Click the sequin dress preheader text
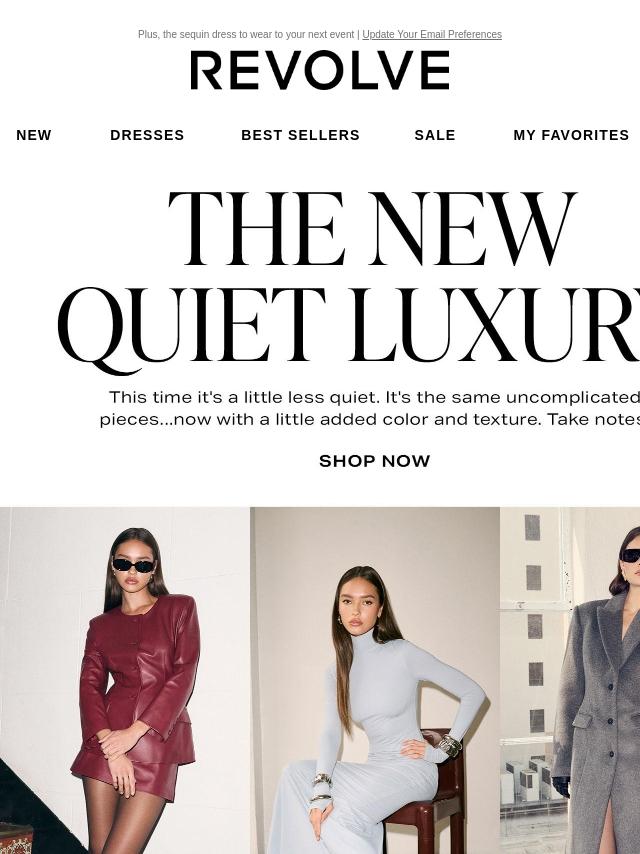Viewport: 640px width, 854px height. (246, 34)
